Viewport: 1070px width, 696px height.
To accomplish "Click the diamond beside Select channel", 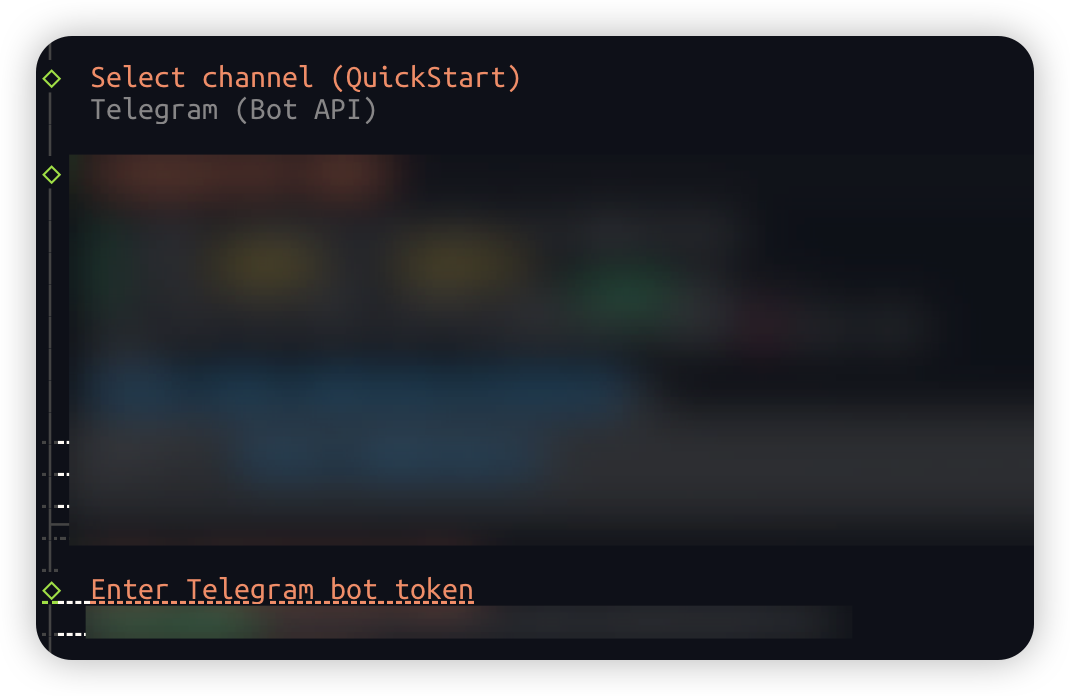I will [51, 78].
